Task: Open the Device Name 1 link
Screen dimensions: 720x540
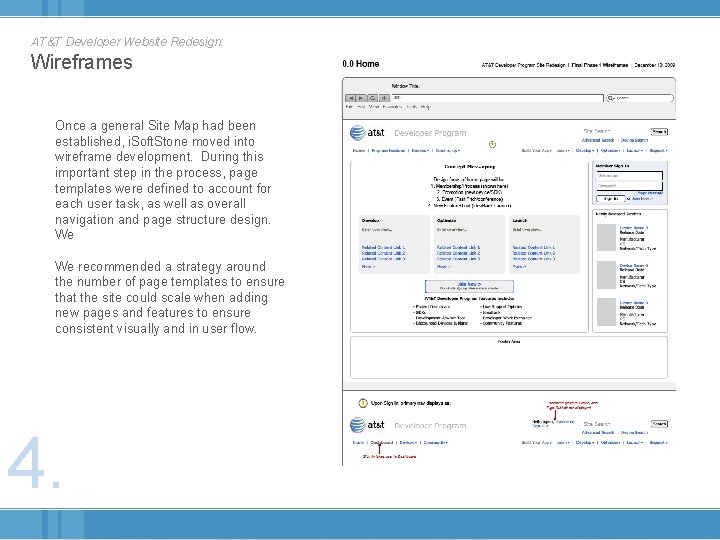Action: point(634,228)
